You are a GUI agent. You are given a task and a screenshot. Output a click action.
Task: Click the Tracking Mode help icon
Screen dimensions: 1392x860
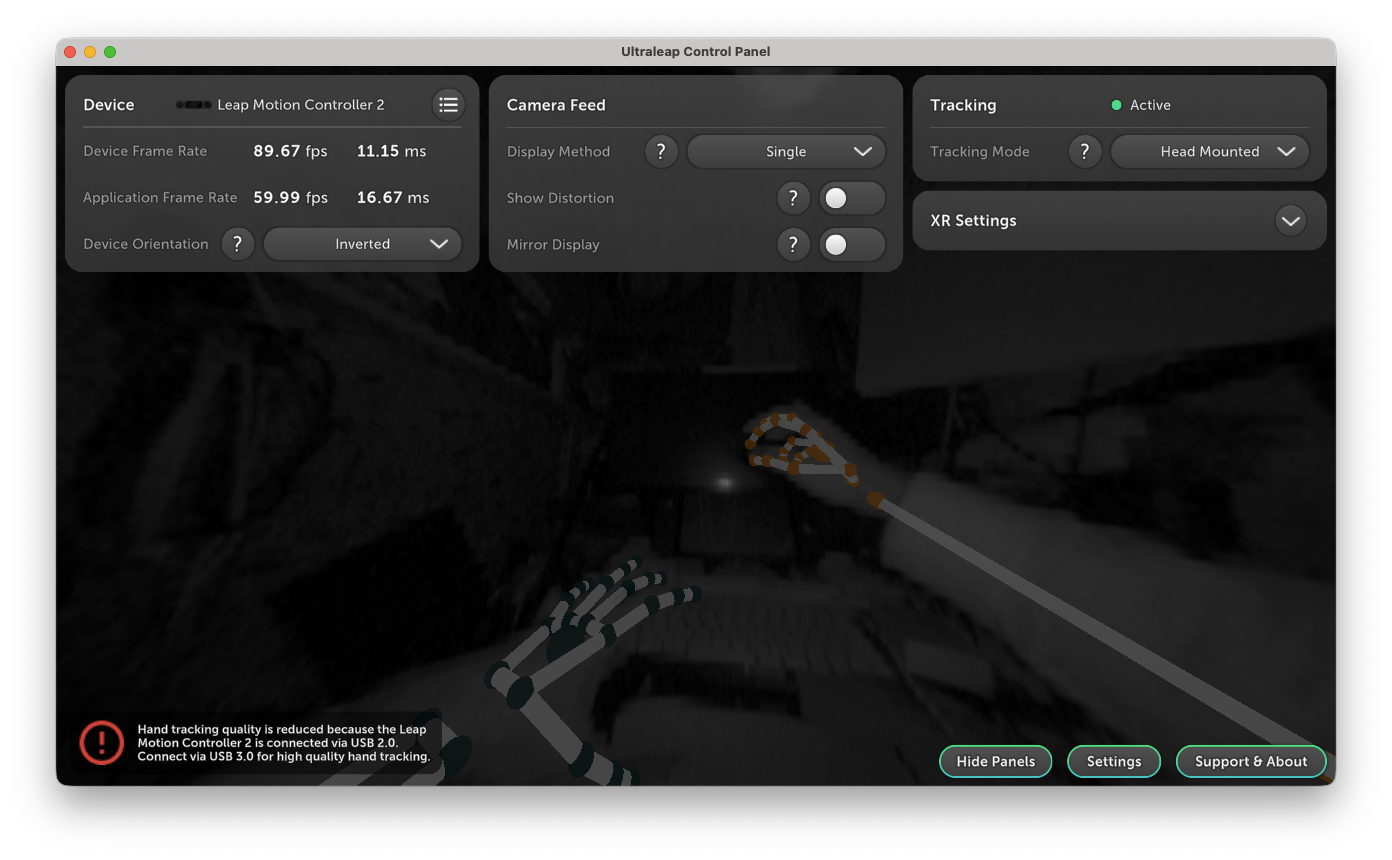pyautogui.click(x=1085, y=152)
